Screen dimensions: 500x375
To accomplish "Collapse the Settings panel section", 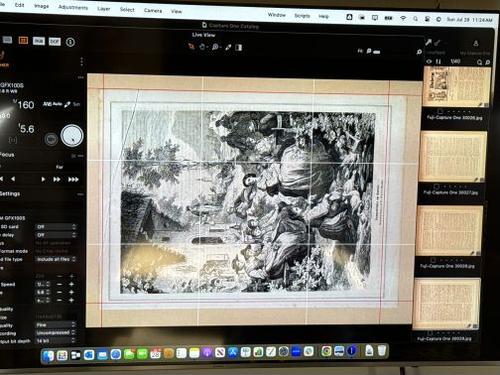I will 80,194.
